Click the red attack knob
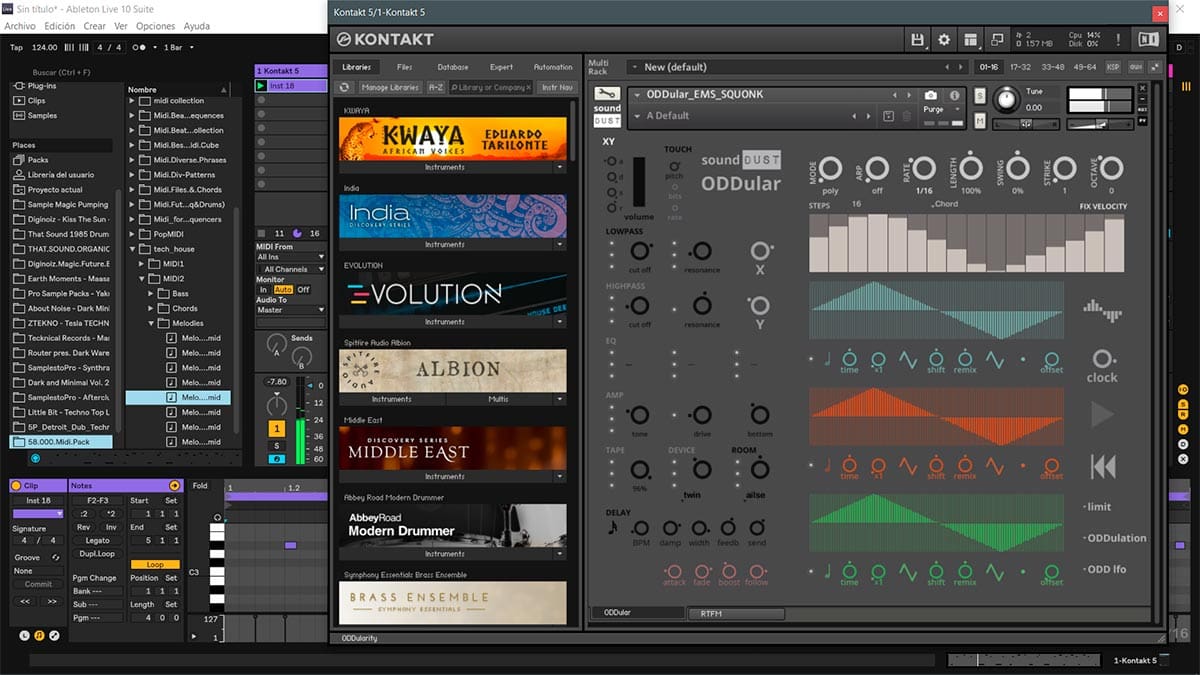The image size is (1200, 675). pos(674,571)
